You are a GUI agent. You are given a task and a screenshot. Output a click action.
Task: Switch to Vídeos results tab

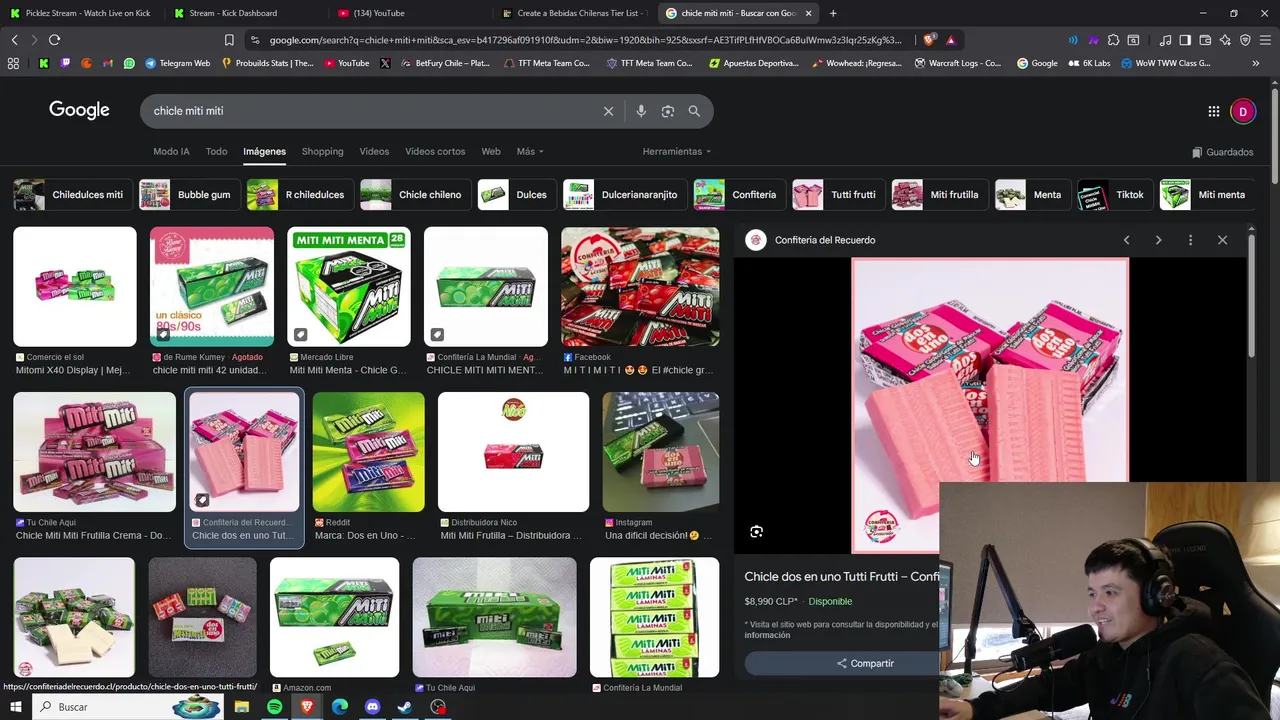[374, 152]
